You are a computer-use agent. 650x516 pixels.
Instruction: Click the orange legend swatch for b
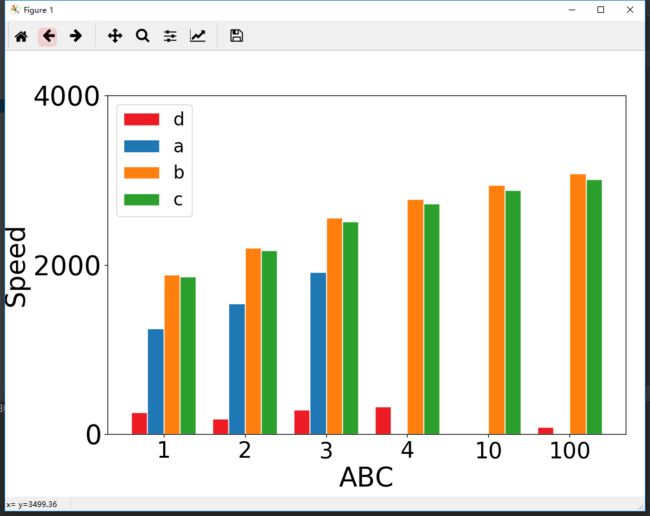[x=141, y=173]
